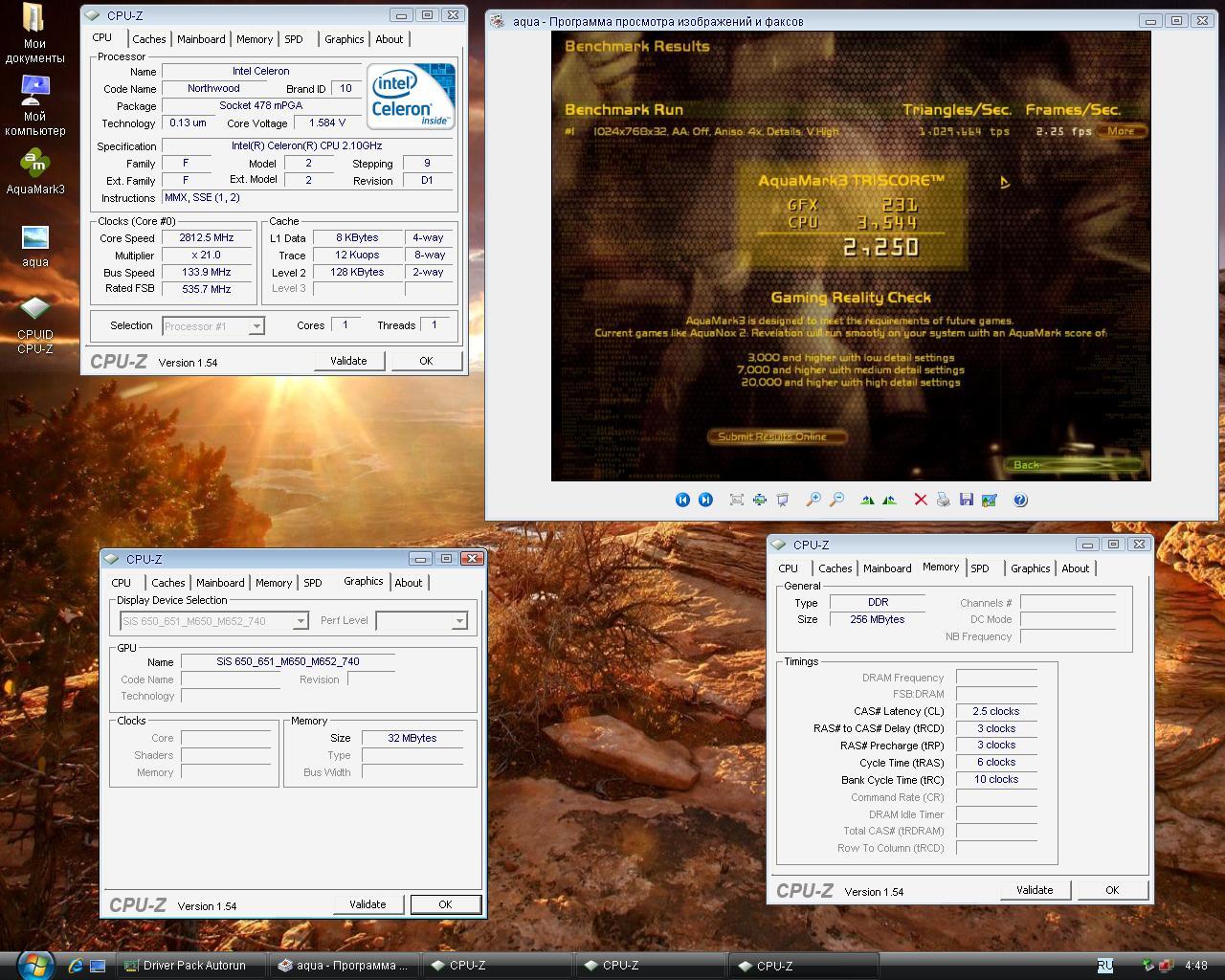Open Мои документы desktop folder icon
Image resolution: width=1225 pixels, height=980 pixels.
[x=34, y=33]
